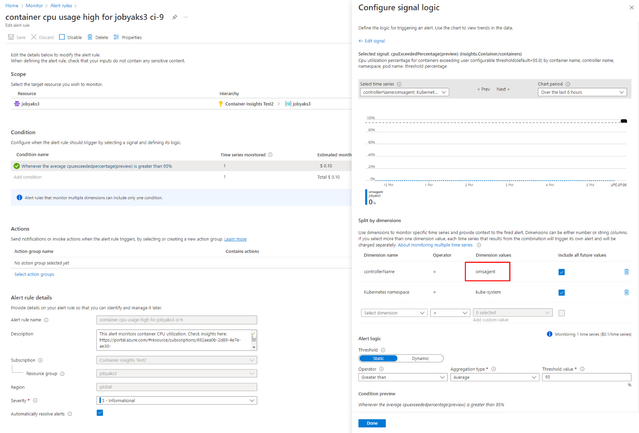Toggle the unselected dimension's future values checkbox
Viewport: 639px width, 433px height.
pos(562,313)
